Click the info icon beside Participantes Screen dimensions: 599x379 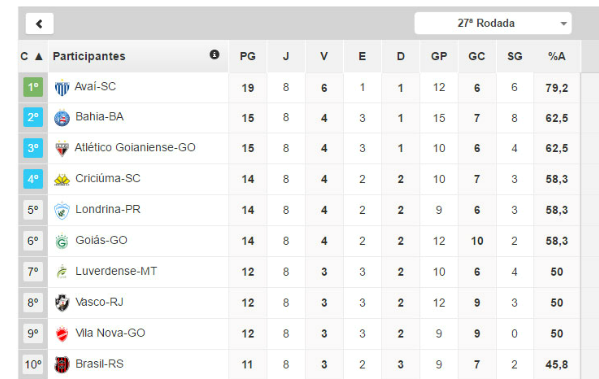(215, 55)
